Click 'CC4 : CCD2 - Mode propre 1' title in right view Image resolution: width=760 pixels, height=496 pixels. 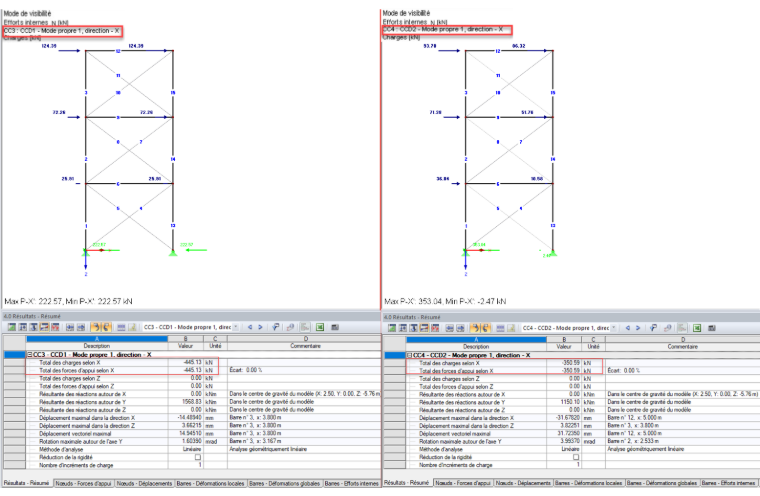click(x=443, y=30)
